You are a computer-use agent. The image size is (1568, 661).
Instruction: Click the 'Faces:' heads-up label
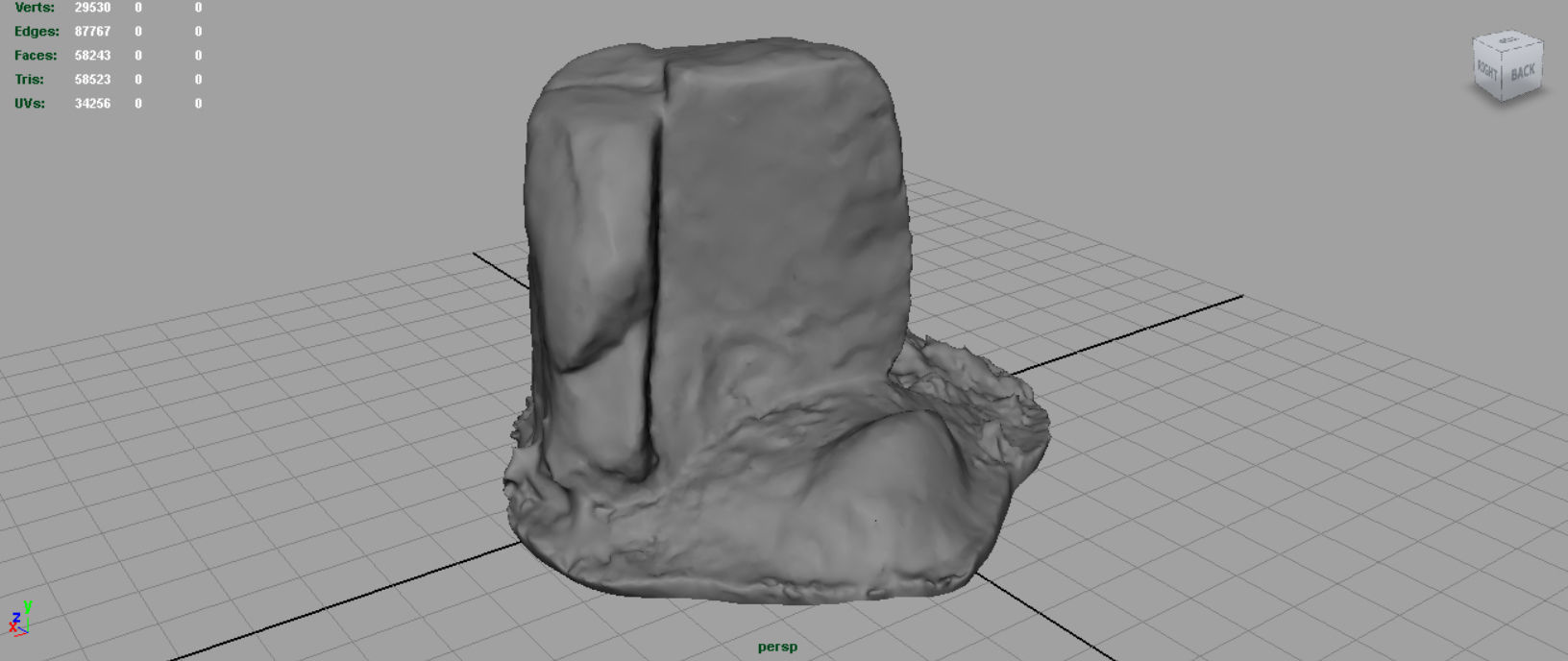(36, 56)
